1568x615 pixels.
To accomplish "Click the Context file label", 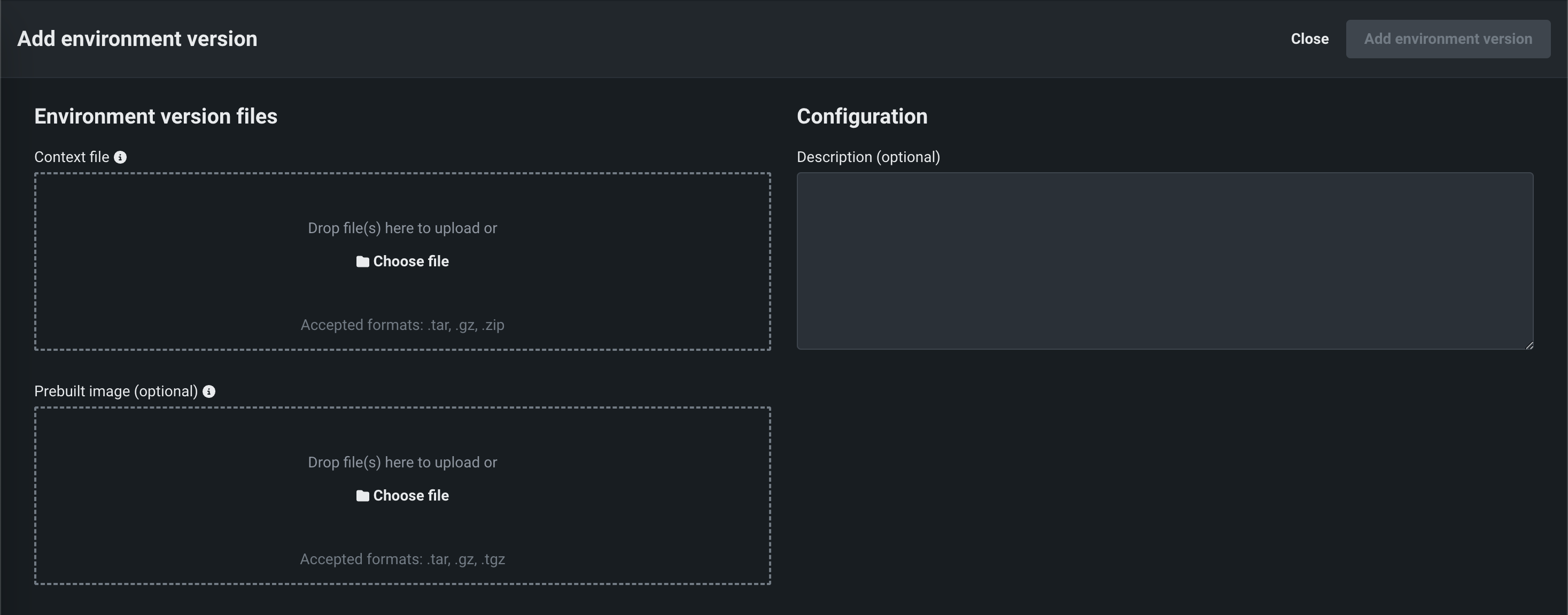I will pyautogui.click(x=72, y=157).
